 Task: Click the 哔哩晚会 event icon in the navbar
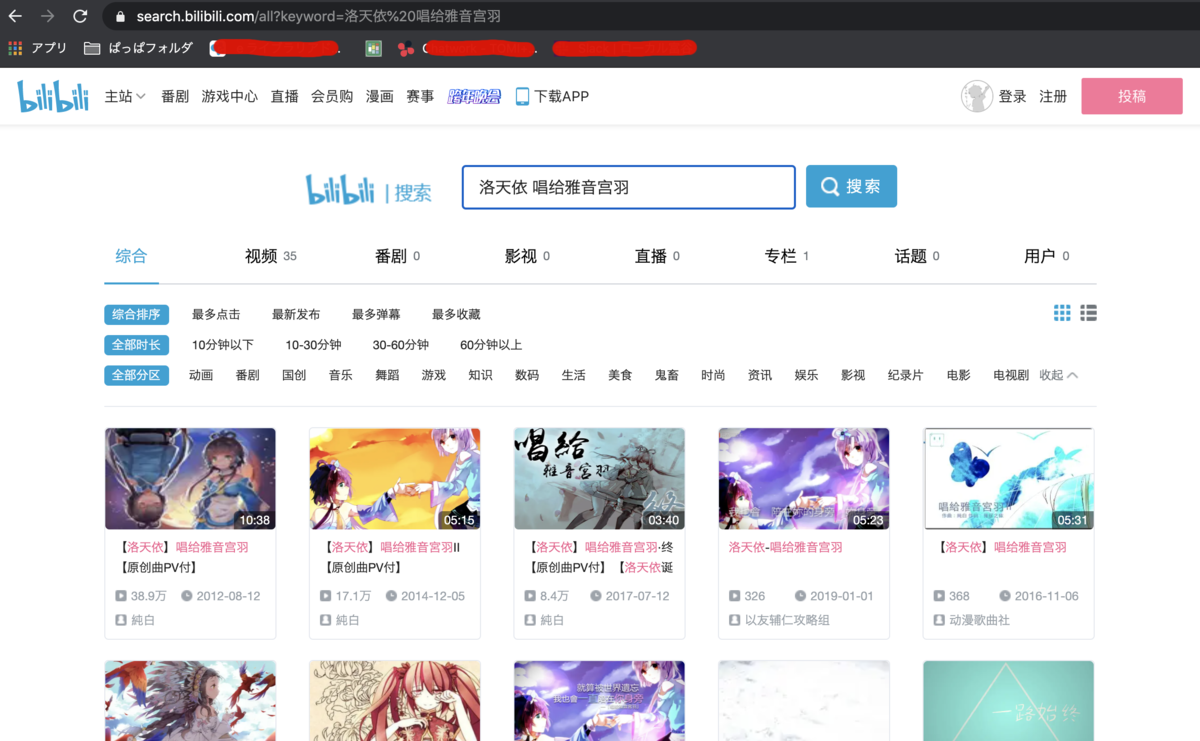click(475, 95)
